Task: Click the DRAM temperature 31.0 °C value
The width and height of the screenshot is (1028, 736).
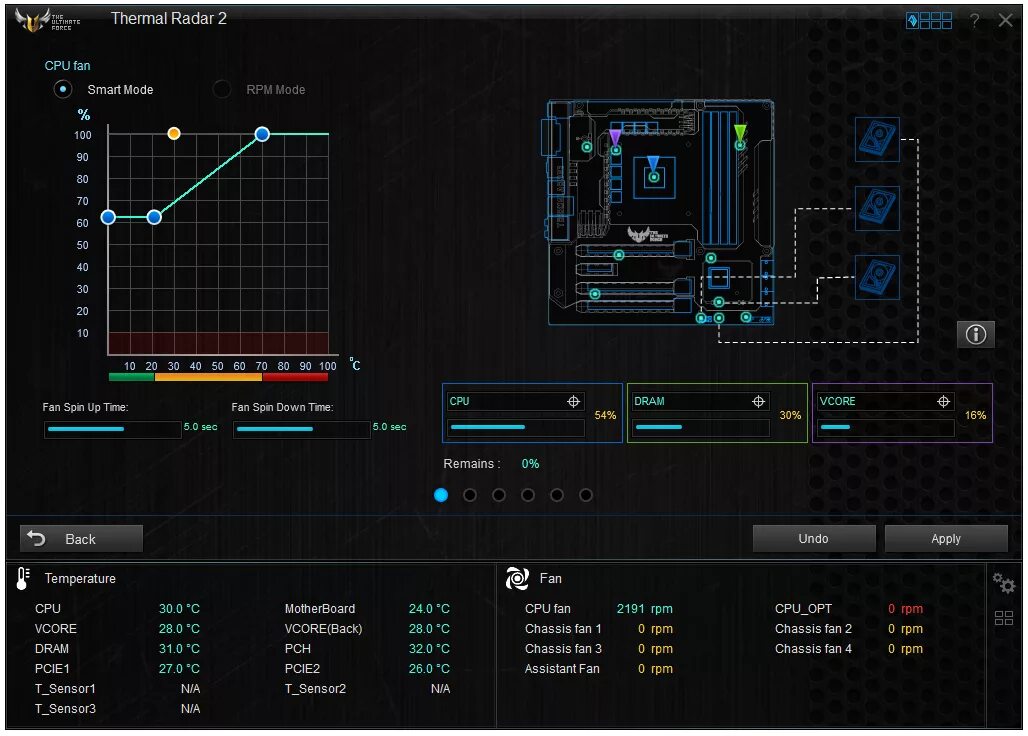Action: coord(179,648)
